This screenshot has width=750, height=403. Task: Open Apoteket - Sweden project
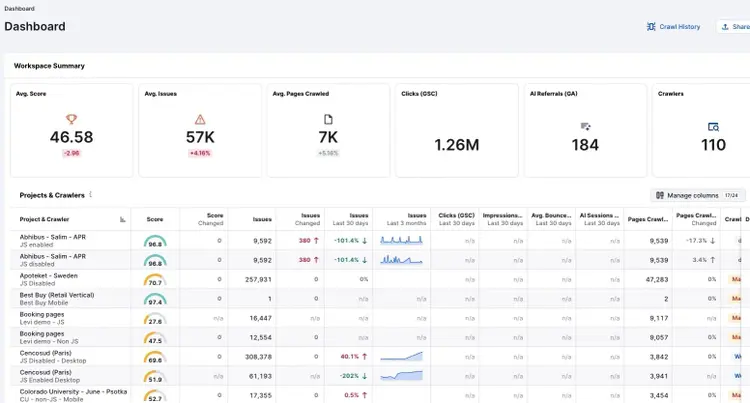point(48,279)
